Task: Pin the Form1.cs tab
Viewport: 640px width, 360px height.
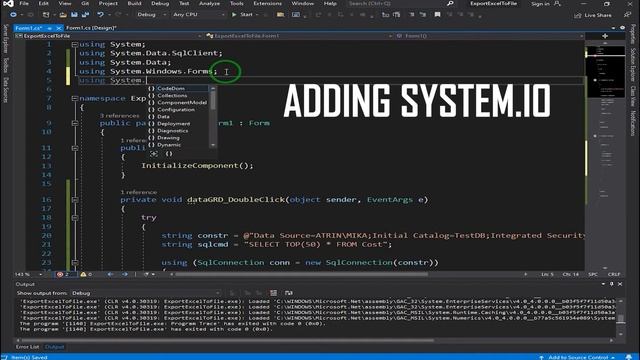Action: [x=50, y=28]
